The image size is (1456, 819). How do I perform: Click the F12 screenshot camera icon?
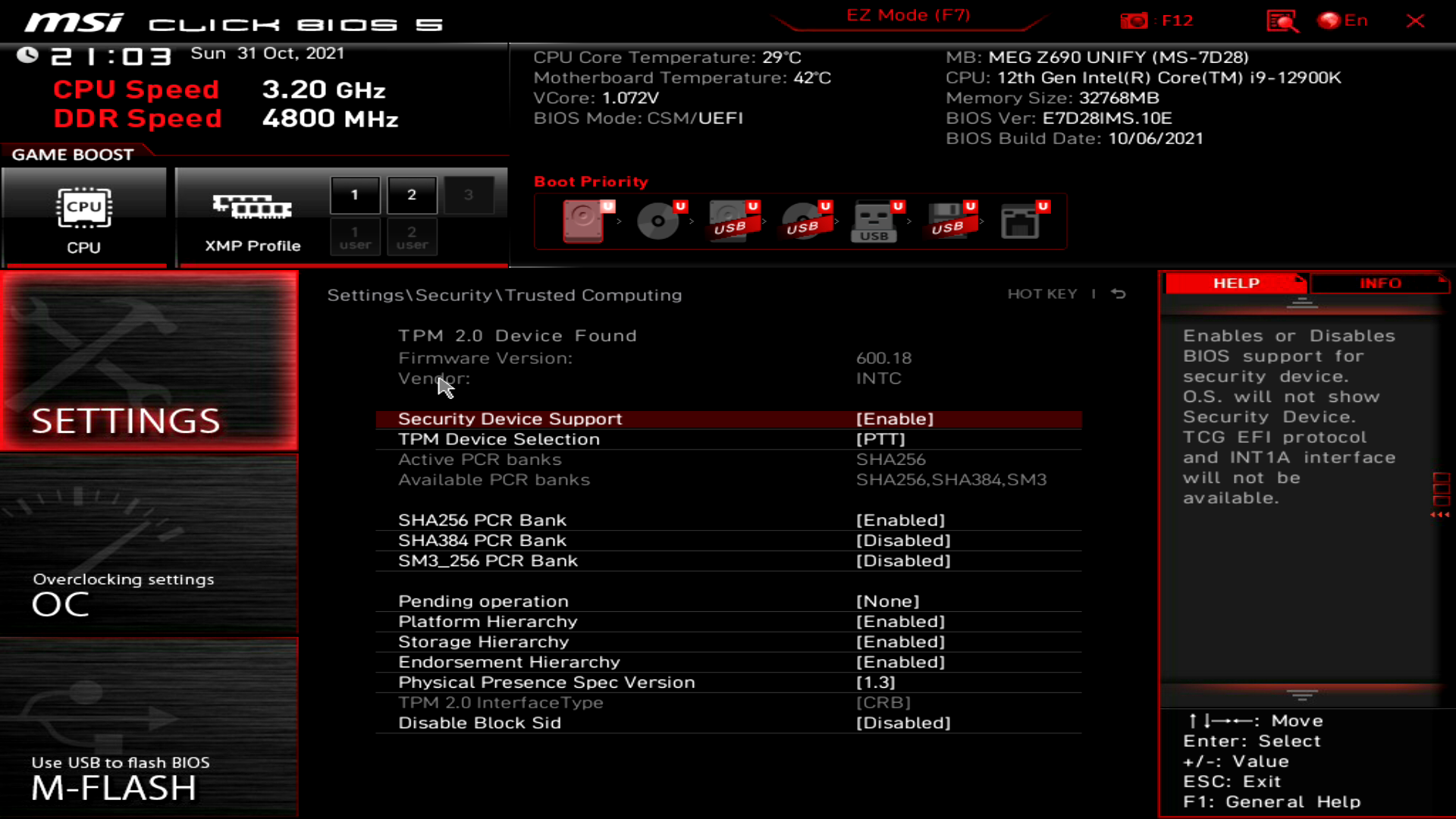point(1135,20)
